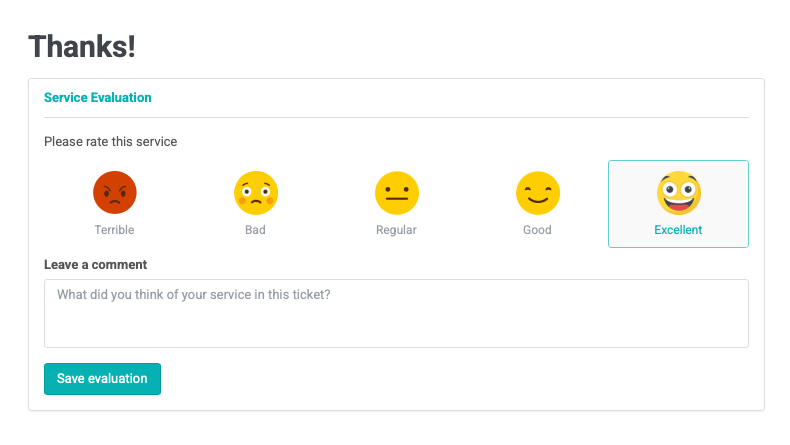
Task: Click the empty lower area of the comment box
Action: pyautogui.click(x=396, y=330)
